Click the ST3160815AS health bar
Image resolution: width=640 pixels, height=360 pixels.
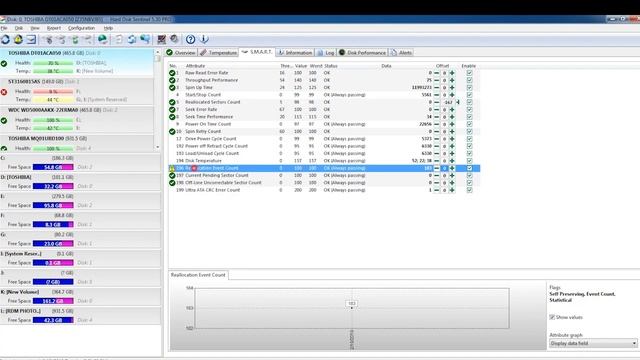53,92
